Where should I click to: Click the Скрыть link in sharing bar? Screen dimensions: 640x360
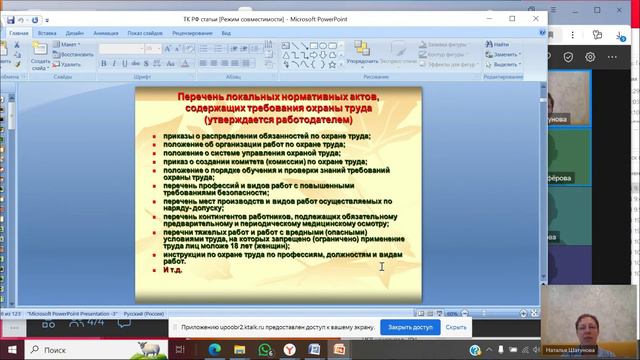(456, 327)
